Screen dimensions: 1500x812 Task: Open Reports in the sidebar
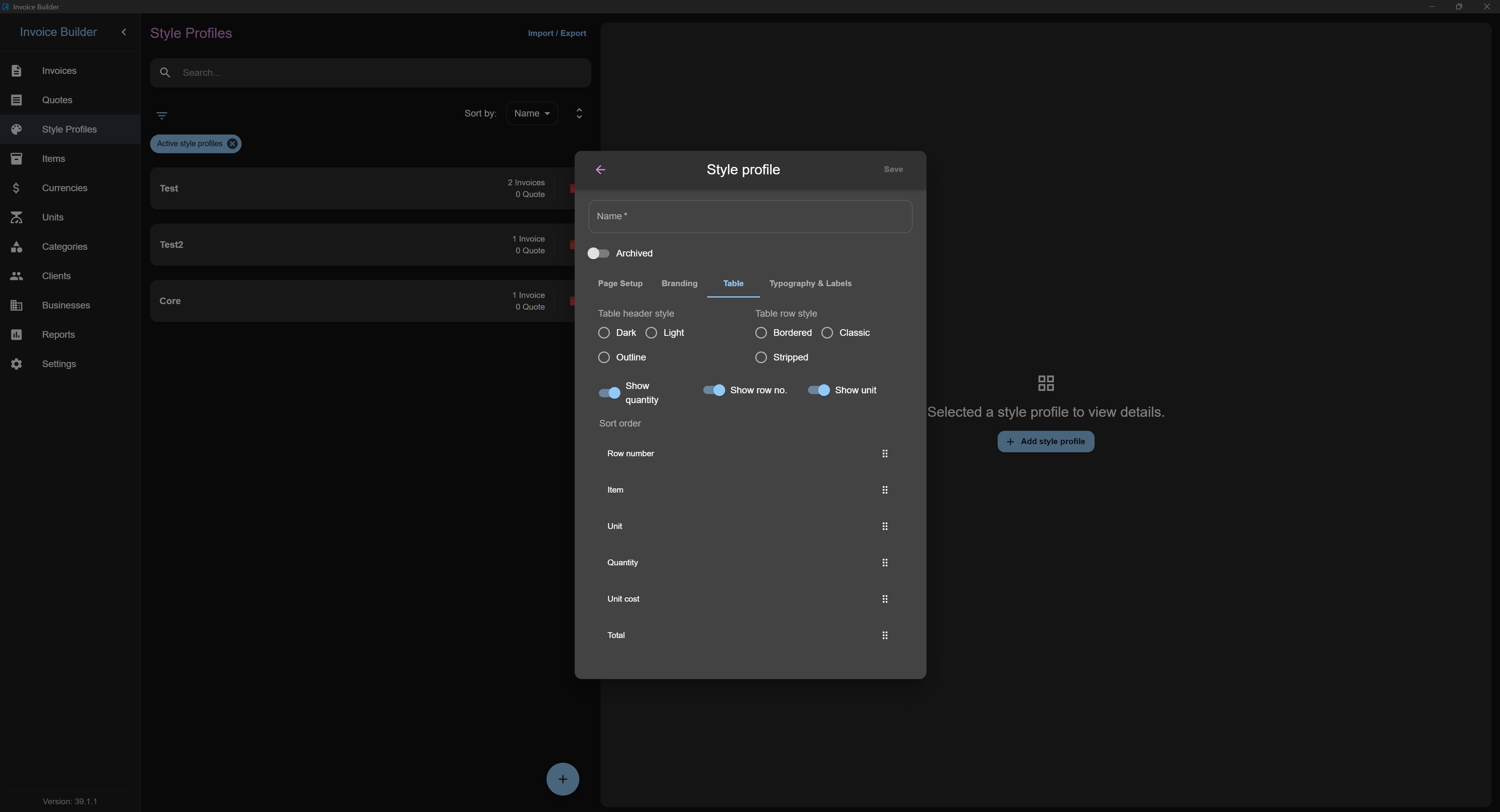pyautogui.click(x=70, y=334)
